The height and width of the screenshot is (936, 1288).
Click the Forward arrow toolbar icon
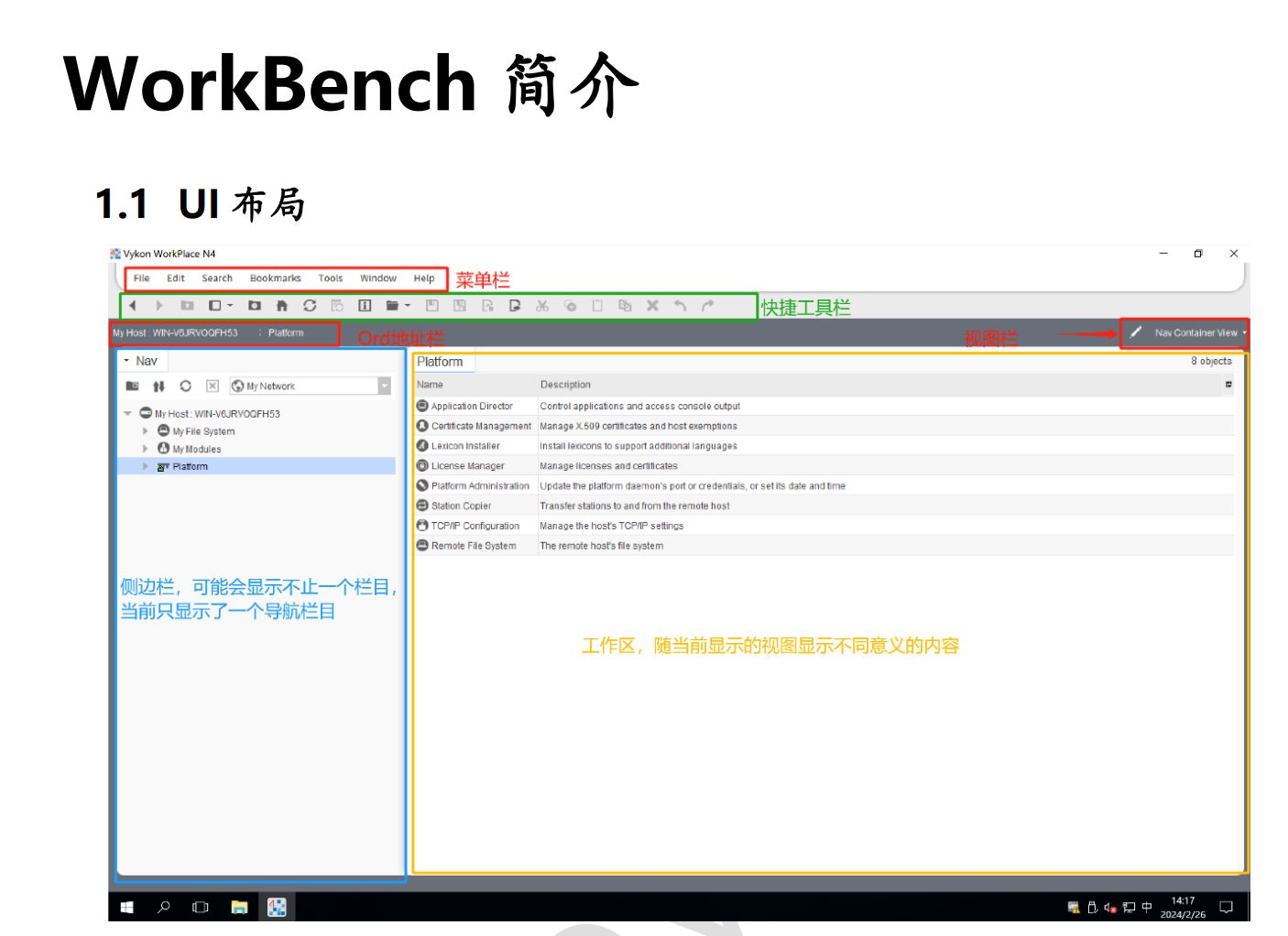coord(159,306)
